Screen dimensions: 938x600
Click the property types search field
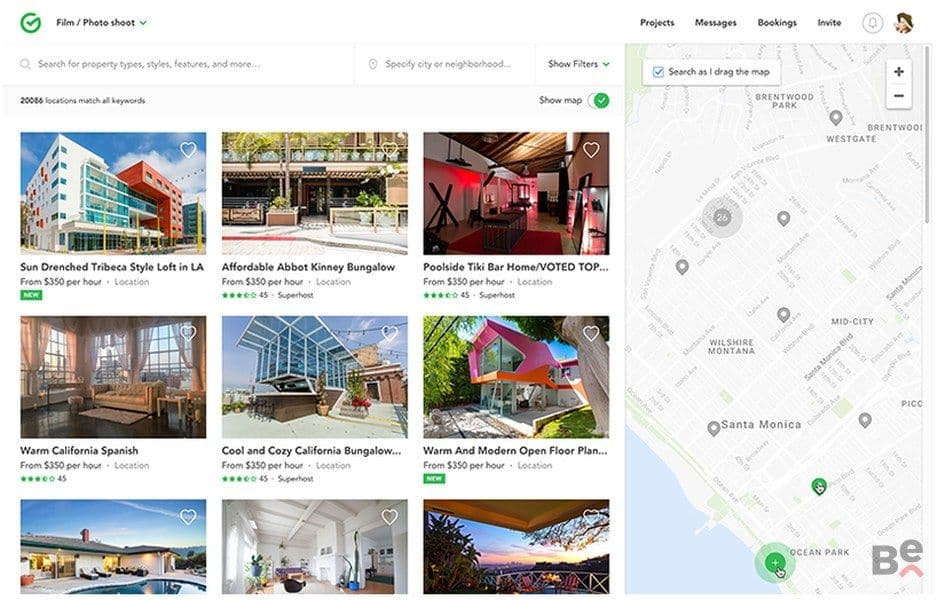click(179, 64)
